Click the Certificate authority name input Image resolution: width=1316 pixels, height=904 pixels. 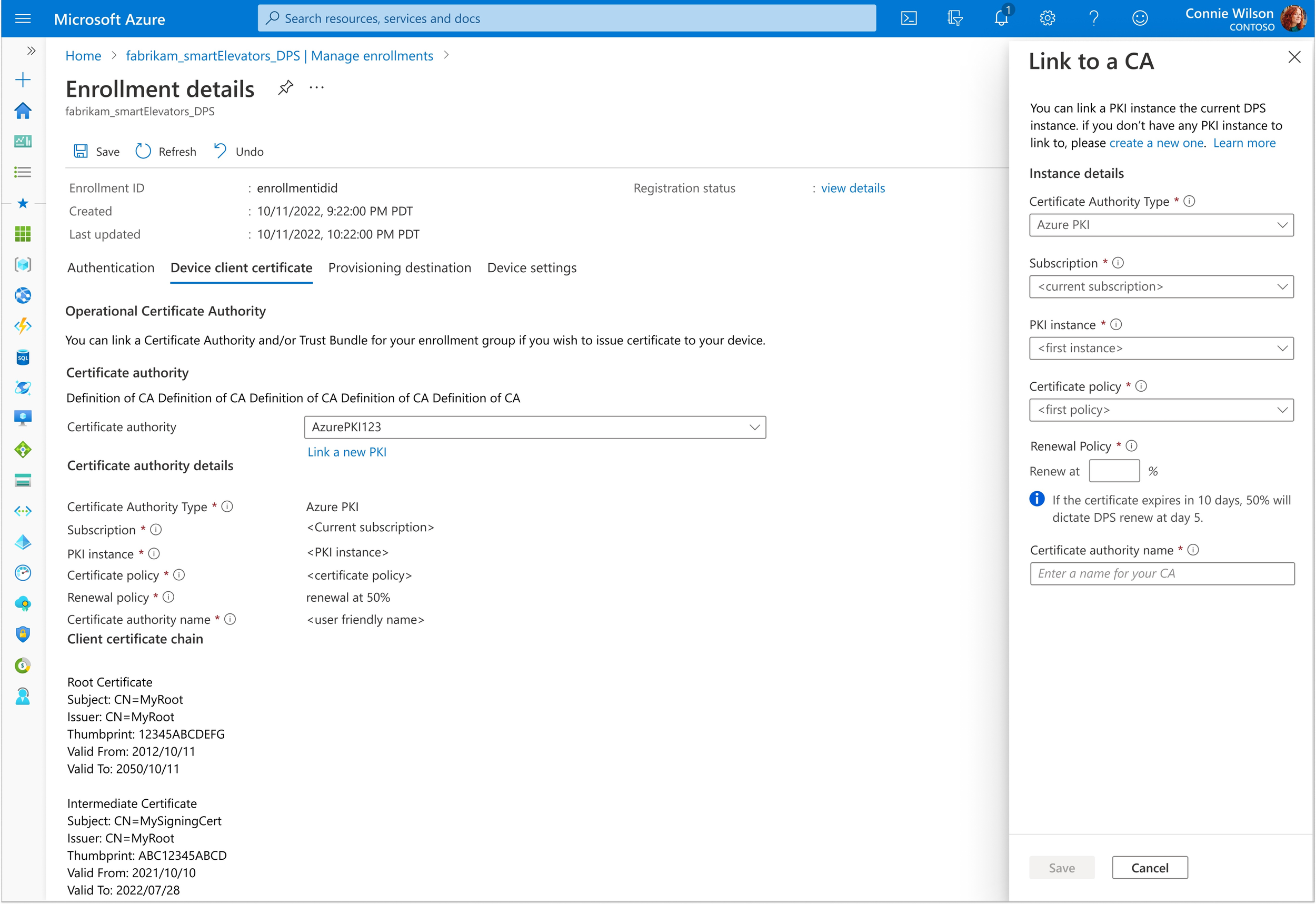pyautogui.click(x=1162, y=574)
